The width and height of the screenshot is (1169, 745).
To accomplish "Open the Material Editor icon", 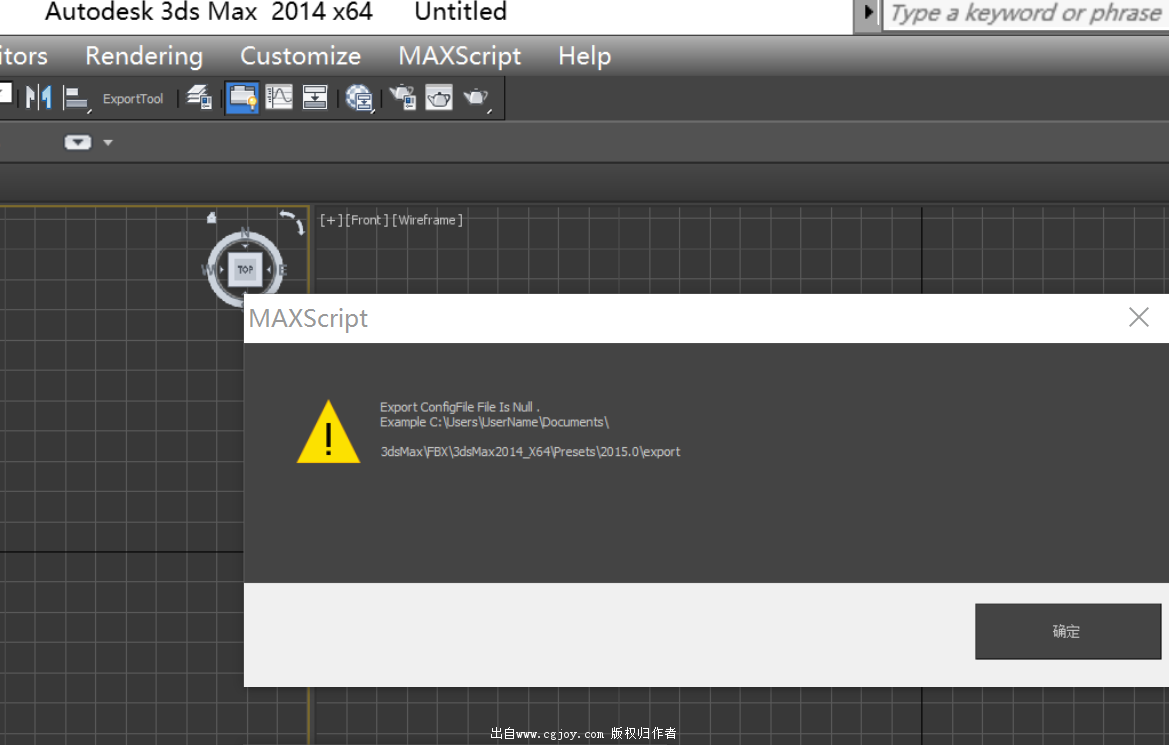I will (359, 98).
